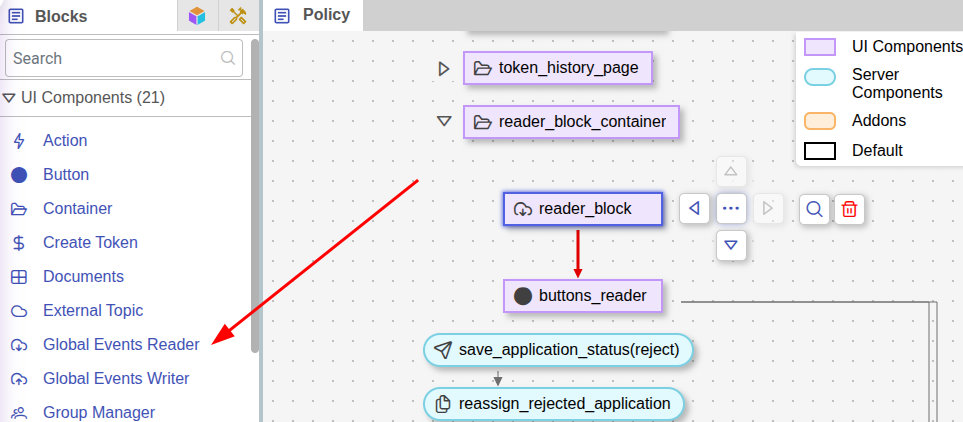Choose the Create Token block
Viewport: 963px width, 422px height.
(x=90, y=242)
